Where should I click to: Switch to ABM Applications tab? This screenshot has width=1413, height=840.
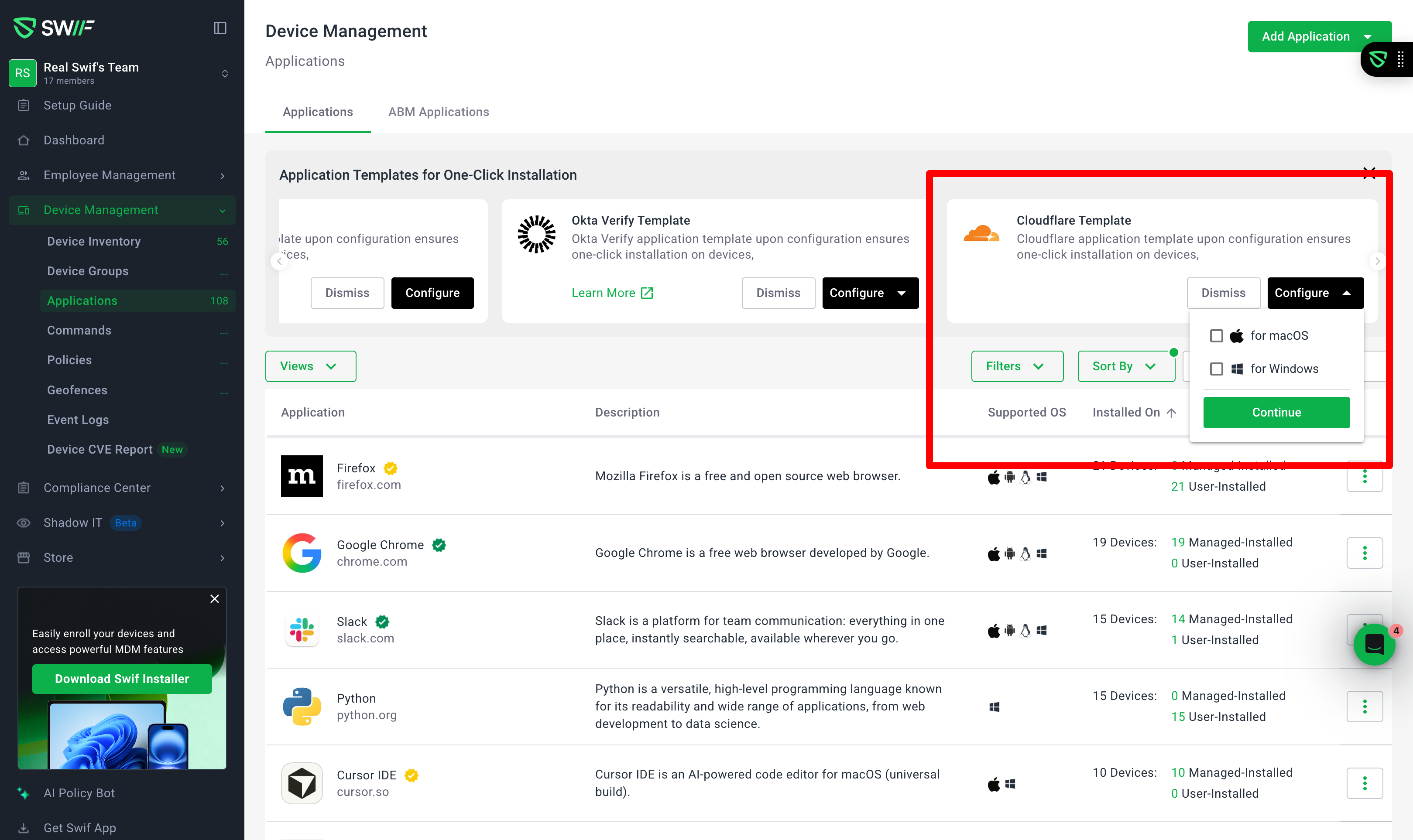438,112
